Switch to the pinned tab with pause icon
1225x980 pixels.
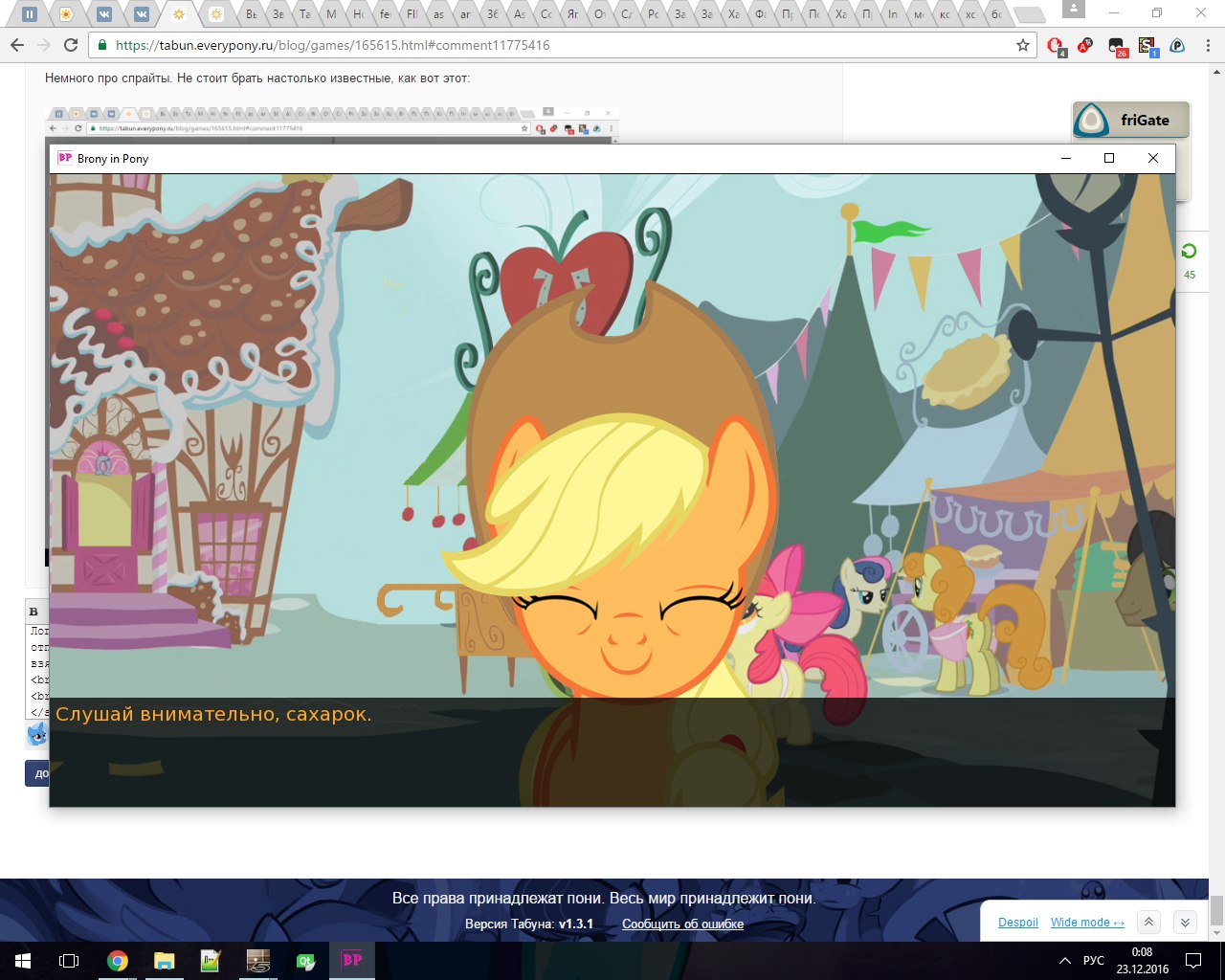point(30,14)
